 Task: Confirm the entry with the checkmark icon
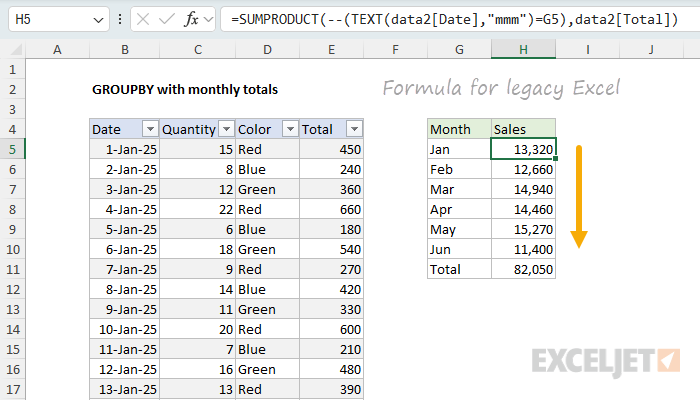[x=167, y=19]
